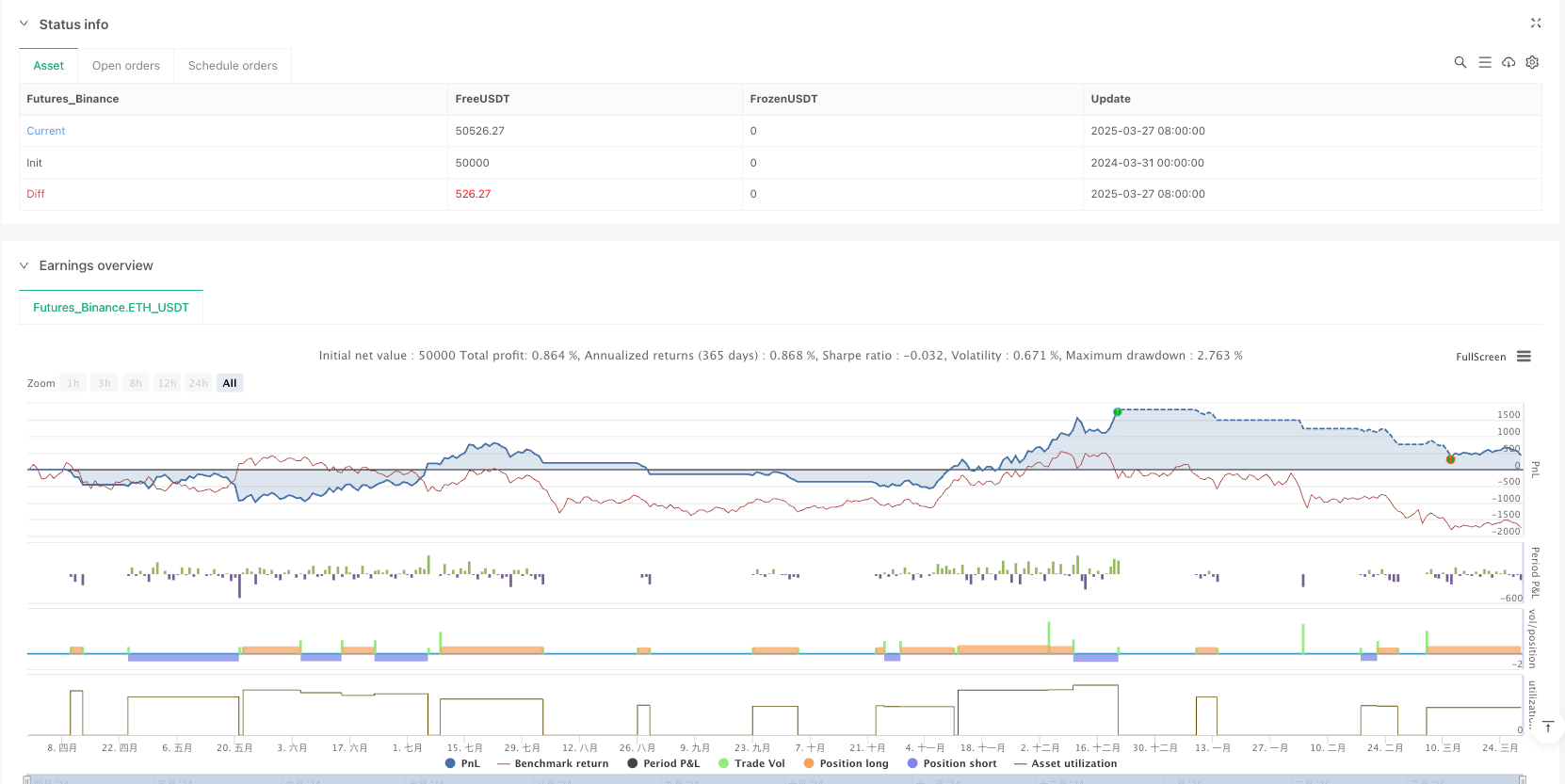The width and height of the screenshot is (1565, 784).
Task: Switch to the Schedule orders tab
Action: click(233, 66)
